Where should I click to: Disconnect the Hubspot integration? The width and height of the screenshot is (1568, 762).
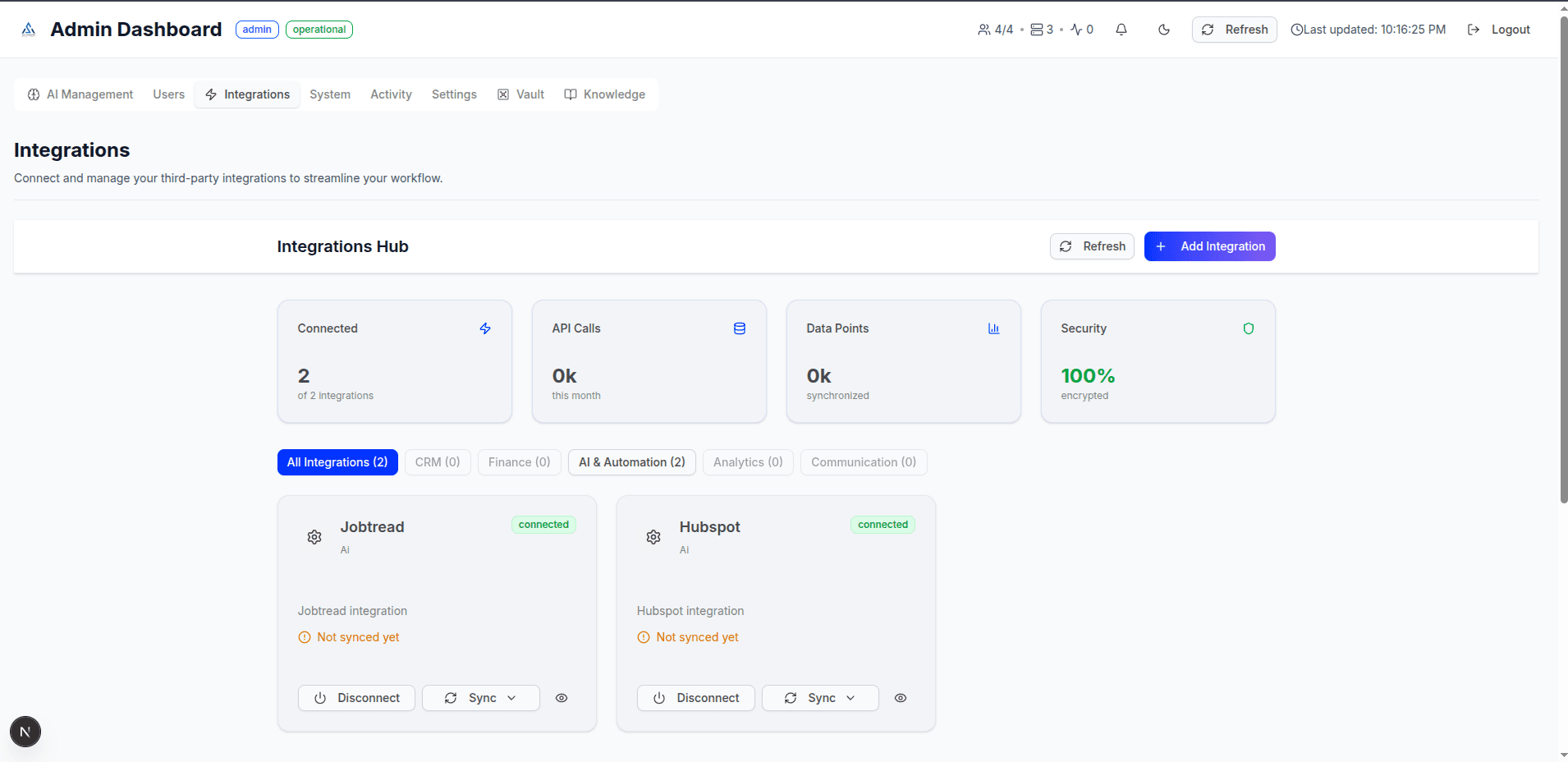[695, 698]
